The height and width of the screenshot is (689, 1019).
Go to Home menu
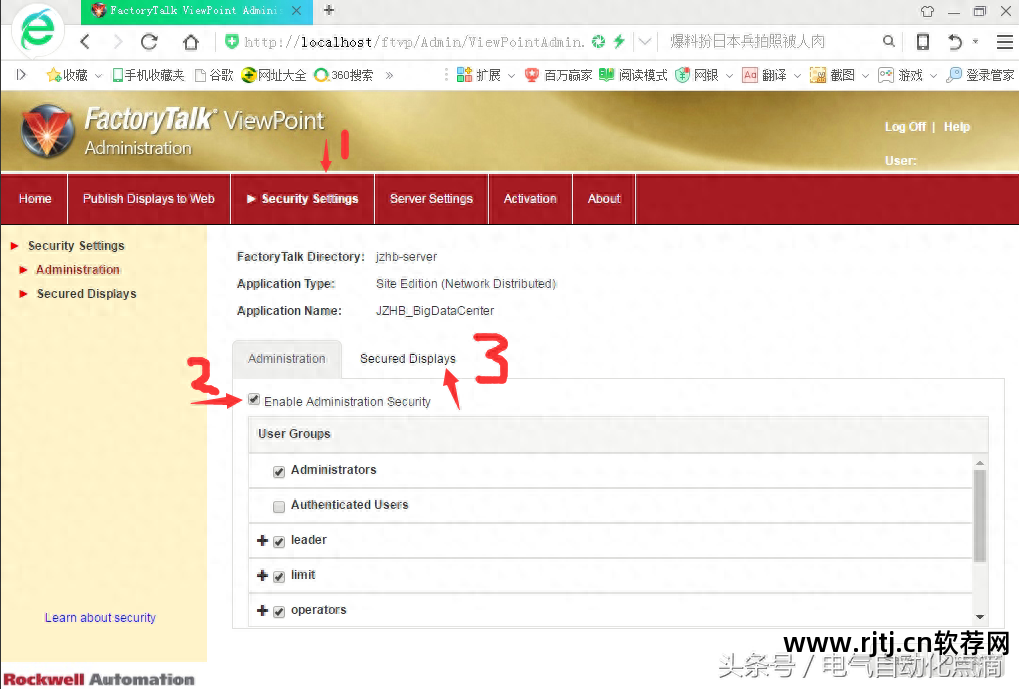[35, 199]
